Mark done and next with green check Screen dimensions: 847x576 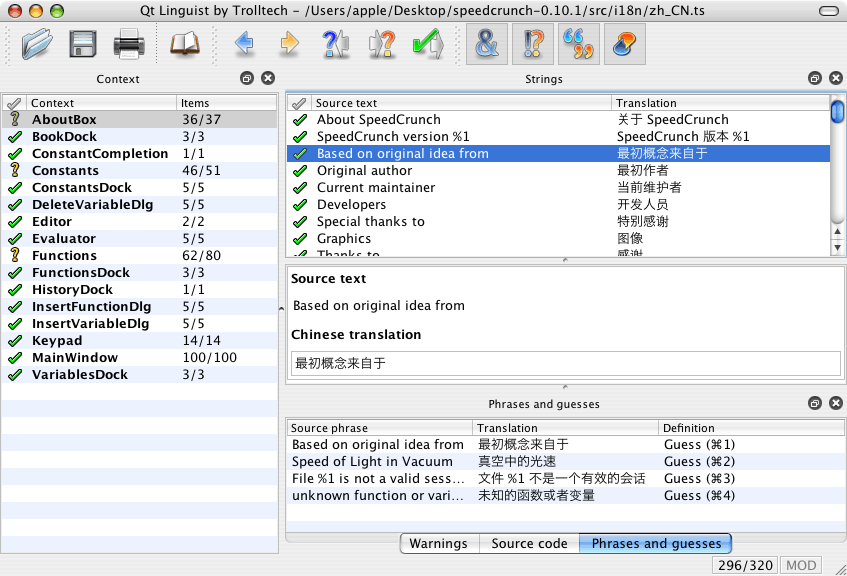pyautogui.click(x=428, y=44)
